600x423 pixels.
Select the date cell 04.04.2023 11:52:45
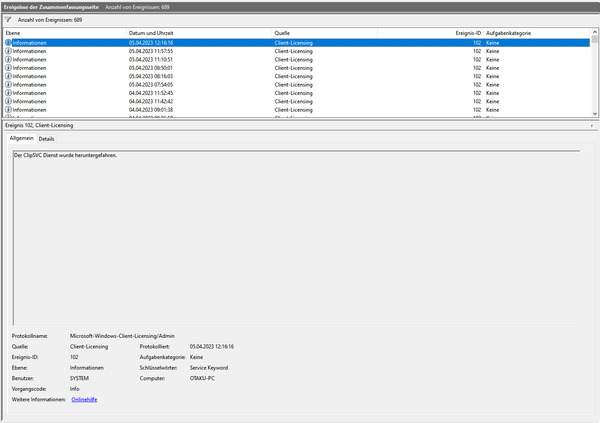(x=151, y=93)
